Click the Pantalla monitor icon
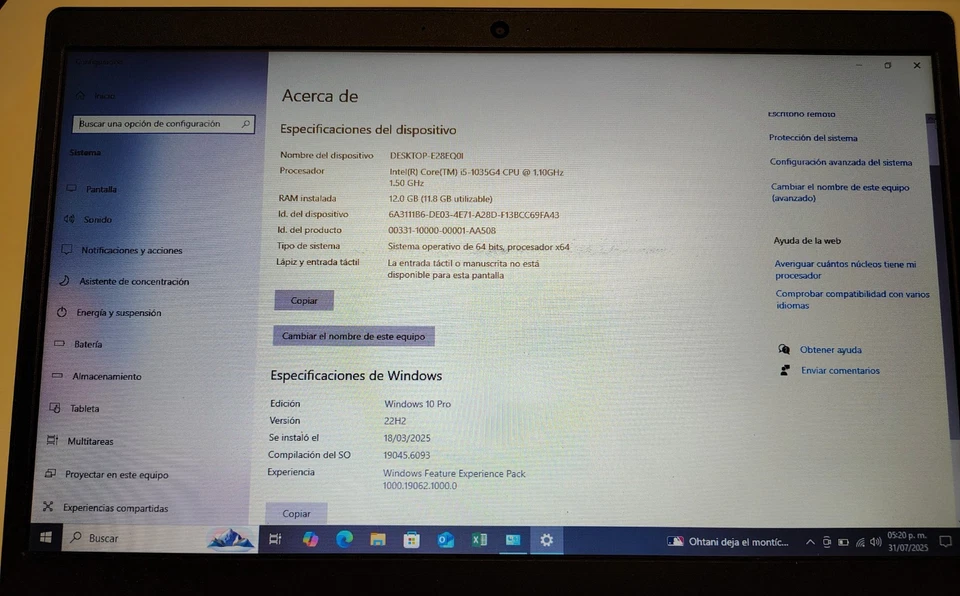Viewport: 960px width, 596px height. 72,188
